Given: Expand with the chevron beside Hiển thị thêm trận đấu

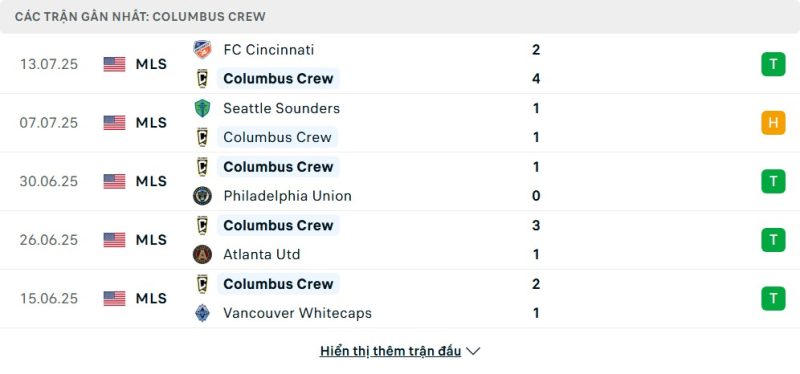Looking at the screenshot, I should [473, 351].
